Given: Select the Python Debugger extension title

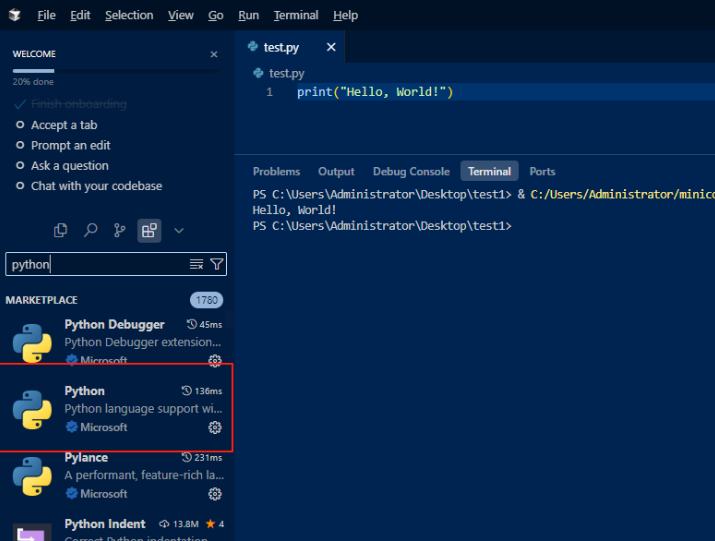Looking at the screenshot, I should [114, 324].
